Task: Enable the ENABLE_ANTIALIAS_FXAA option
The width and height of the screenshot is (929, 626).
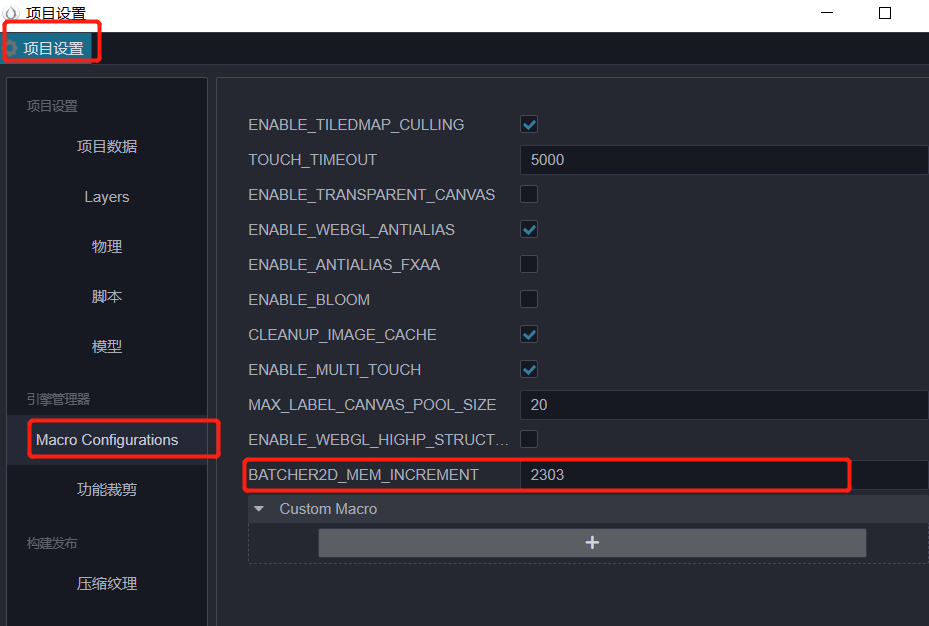Action: point(529,264)
